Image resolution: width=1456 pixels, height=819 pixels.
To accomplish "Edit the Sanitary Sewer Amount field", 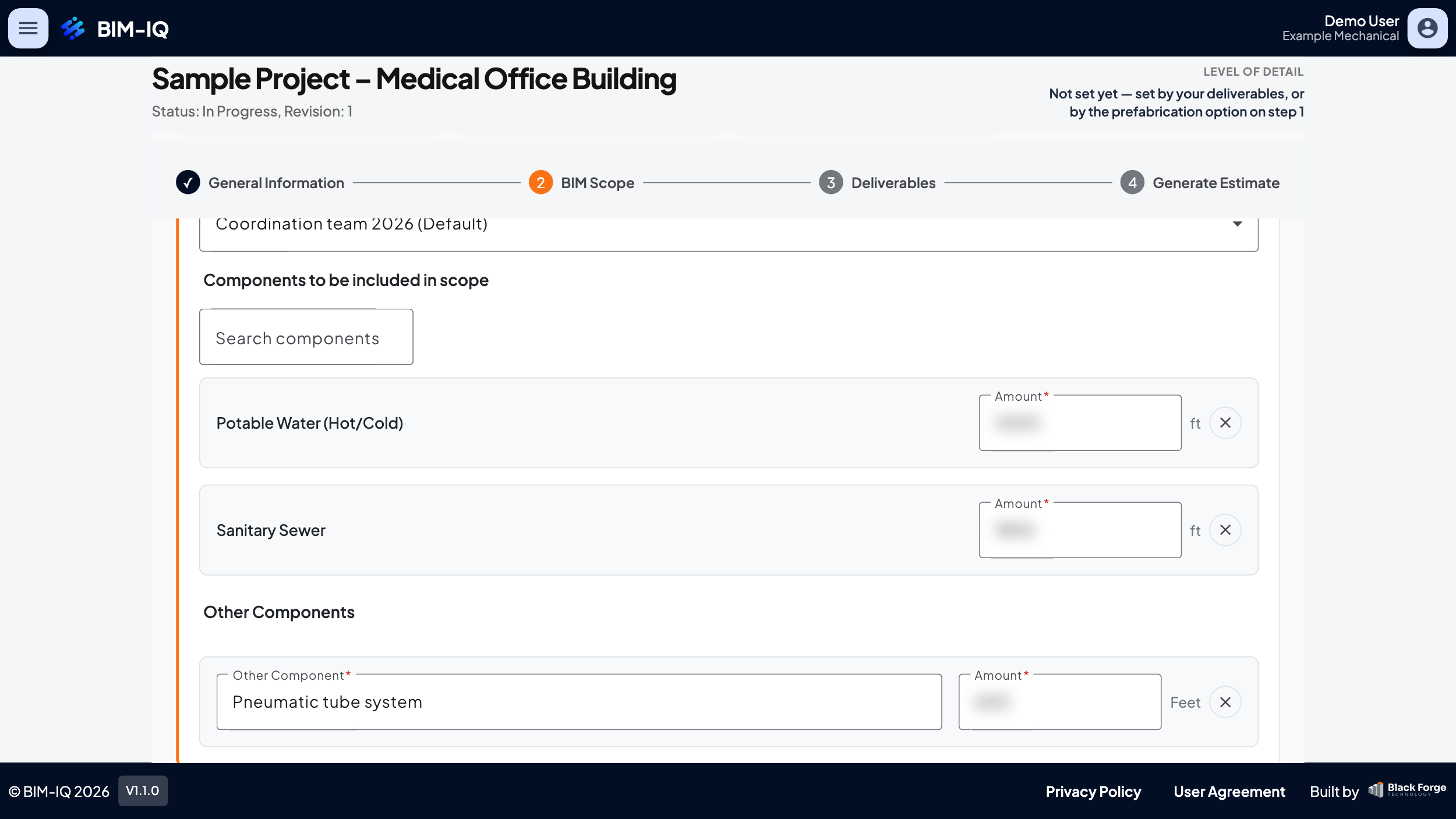I will pyautogui.click(x=1080, y=530).
